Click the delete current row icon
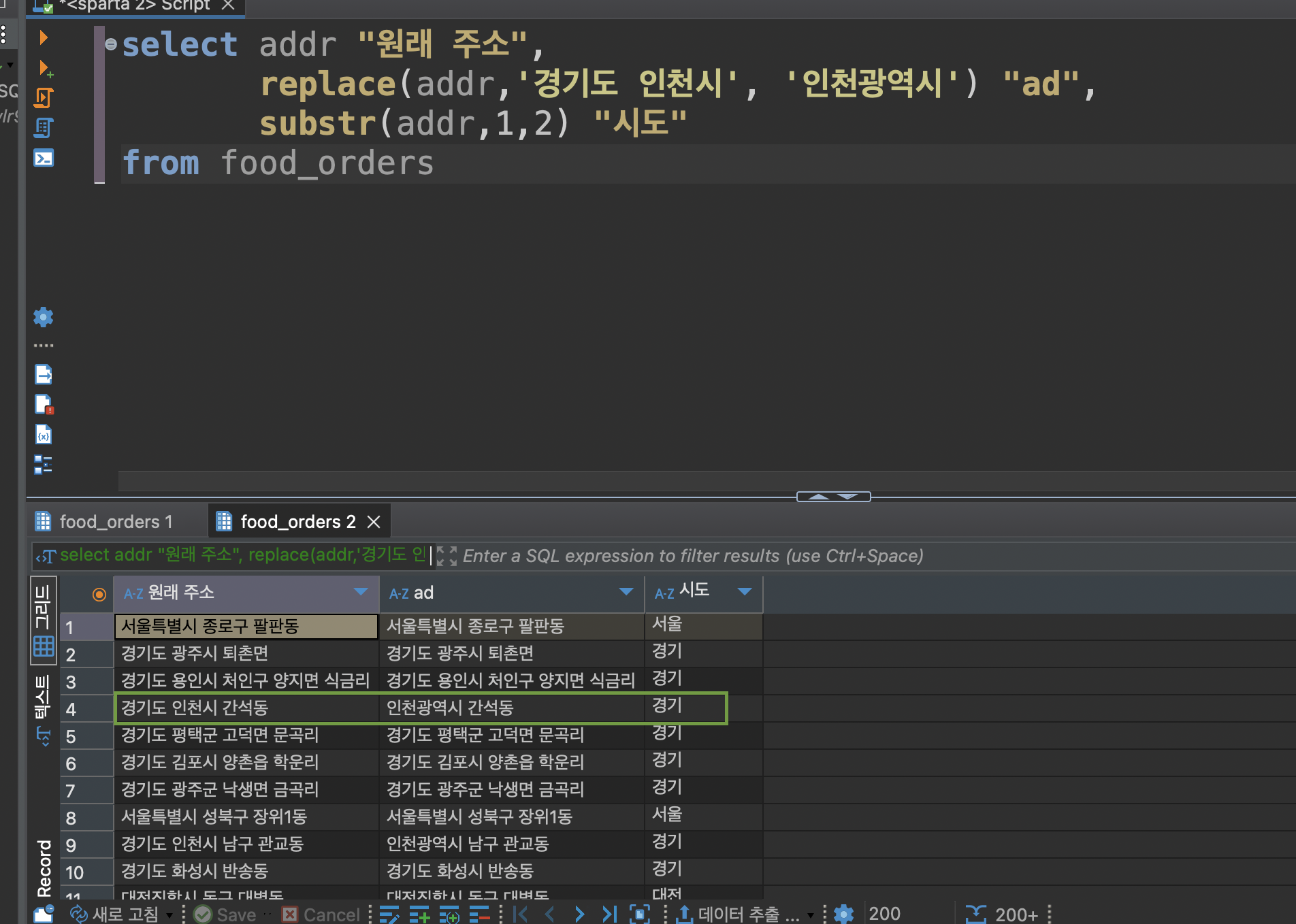The width and height of the screenshot is (1296, 924). pyautogui.click(x=479, y=914)
